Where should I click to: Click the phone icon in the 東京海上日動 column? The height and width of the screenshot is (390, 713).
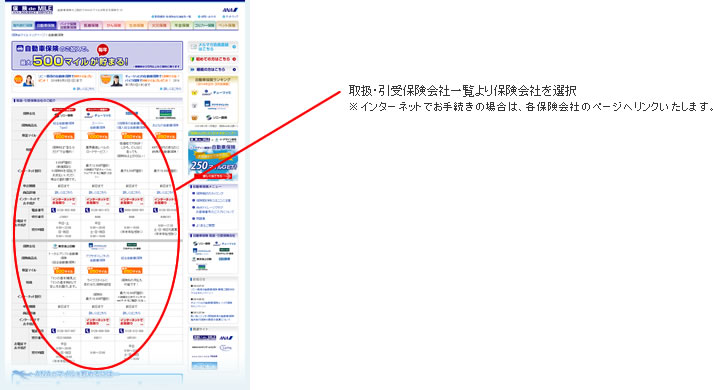coord(54,331)
